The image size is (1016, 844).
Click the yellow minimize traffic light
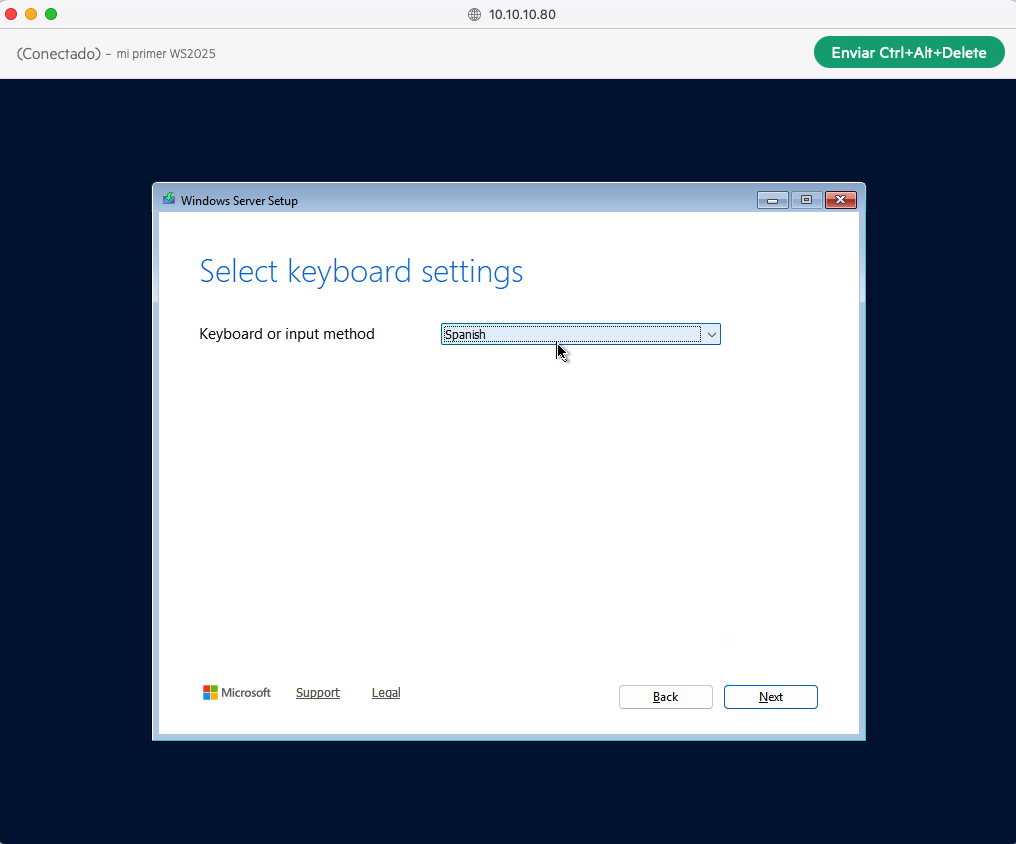[30, 14]
